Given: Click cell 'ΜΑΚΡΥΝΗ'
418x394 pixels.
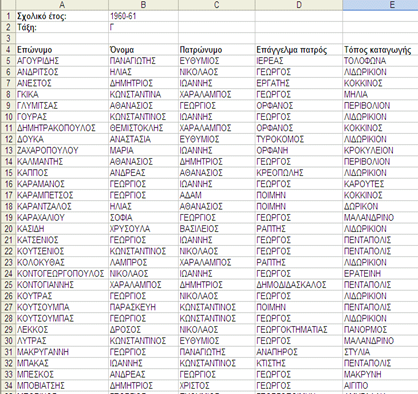Looking at the screenshot, I should [380, 374].
